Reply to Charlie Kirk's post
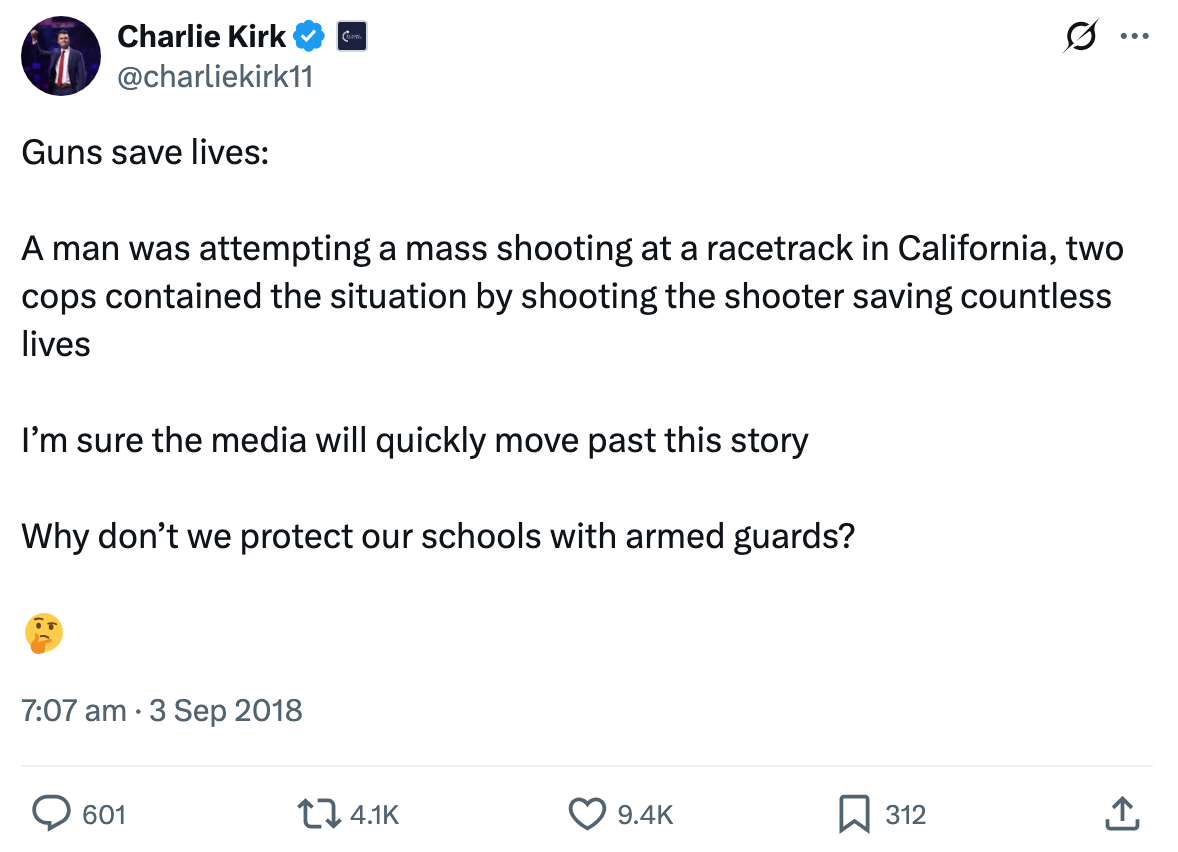 52,814
